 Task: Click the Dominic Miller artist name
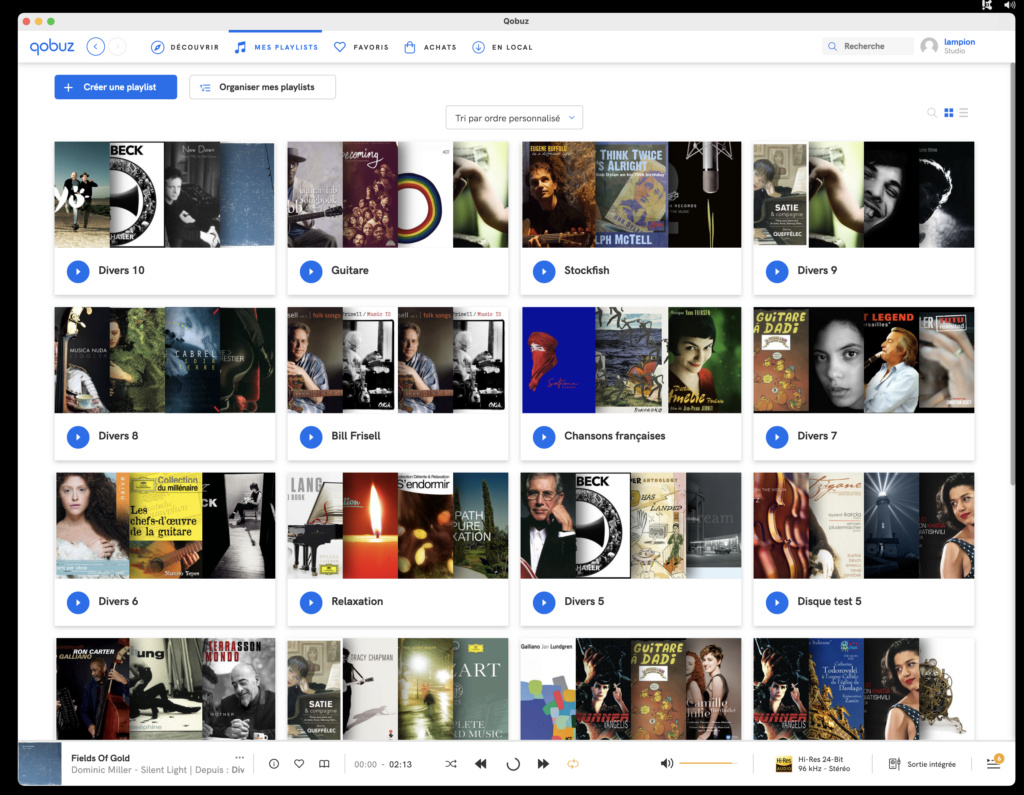[101, 770]
